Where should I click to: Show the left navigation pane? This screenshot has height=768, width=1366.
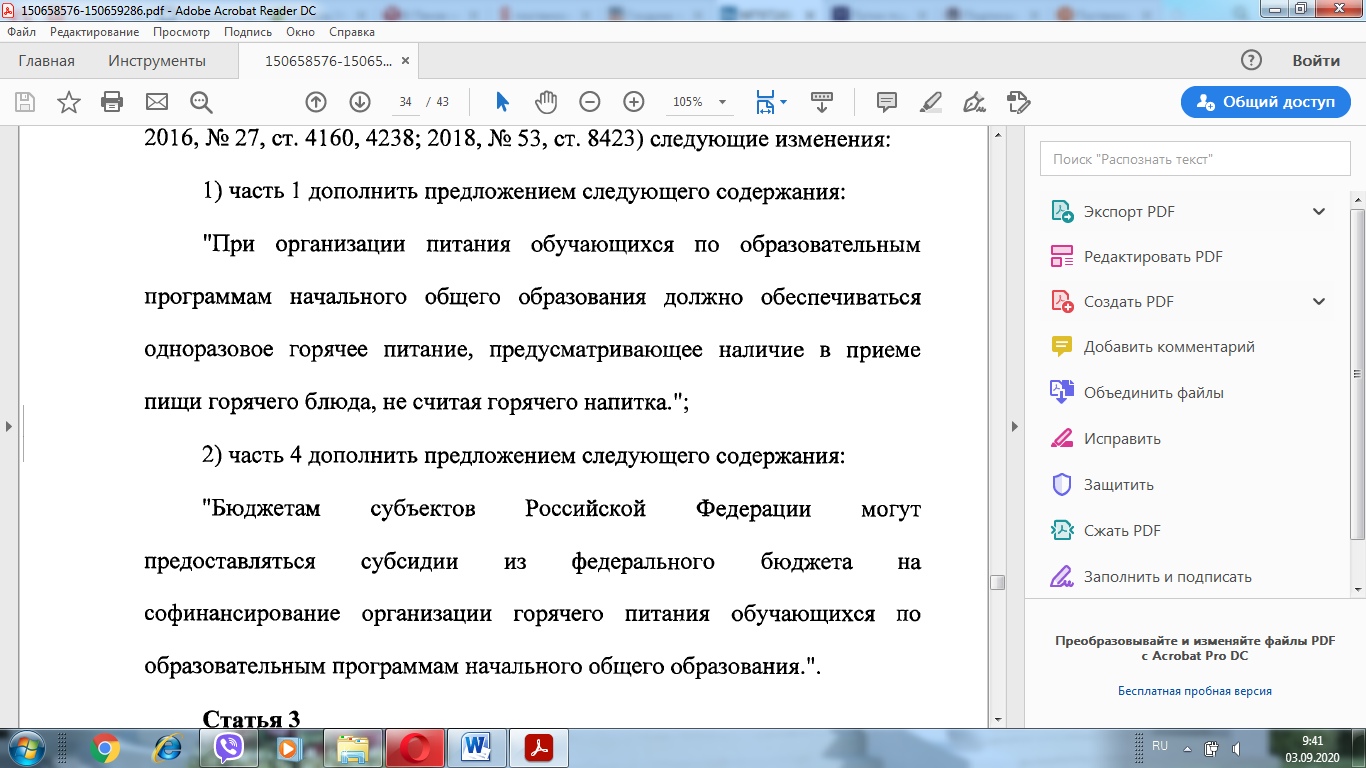pos(9,426)
